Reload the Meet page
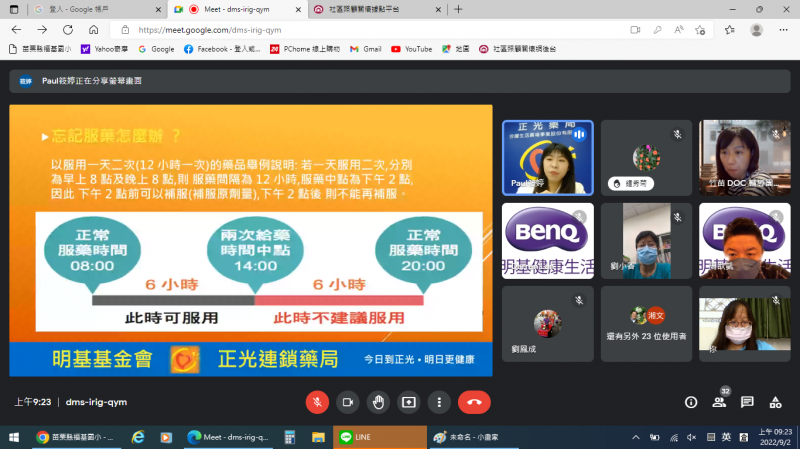This screenshot has height=449, width=800. pyautogui.click(x=68, y=30)
